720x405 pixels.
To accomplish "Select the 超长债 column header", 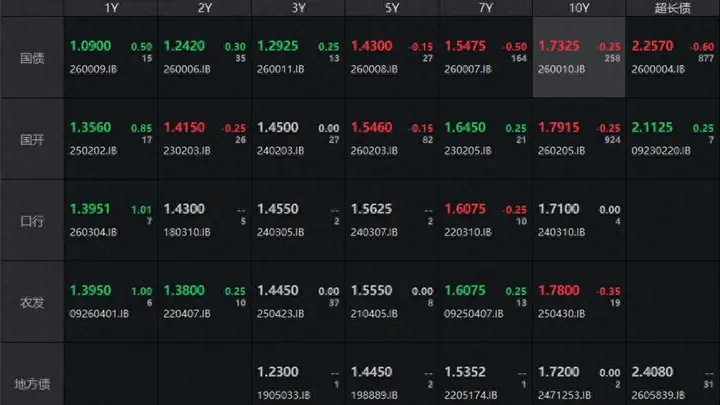I will [673, 8].
